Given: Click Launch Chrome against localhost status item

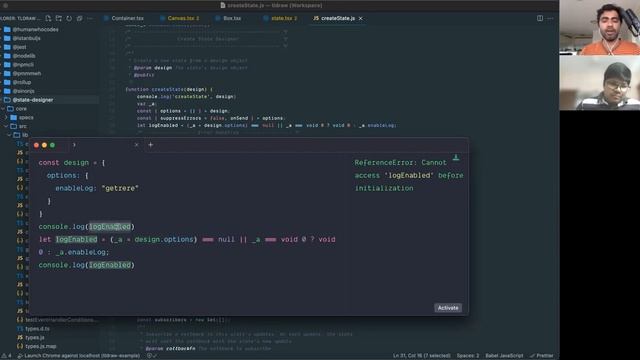Looking at the screenshot, I should 78,356.
